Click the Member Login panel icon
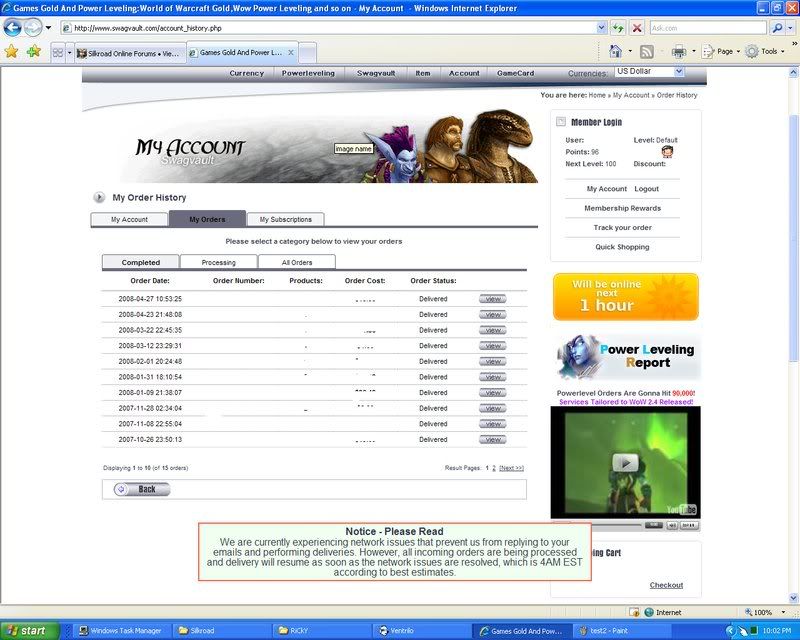This screenshot has height=640, width=800. click(x=561, y=121)
